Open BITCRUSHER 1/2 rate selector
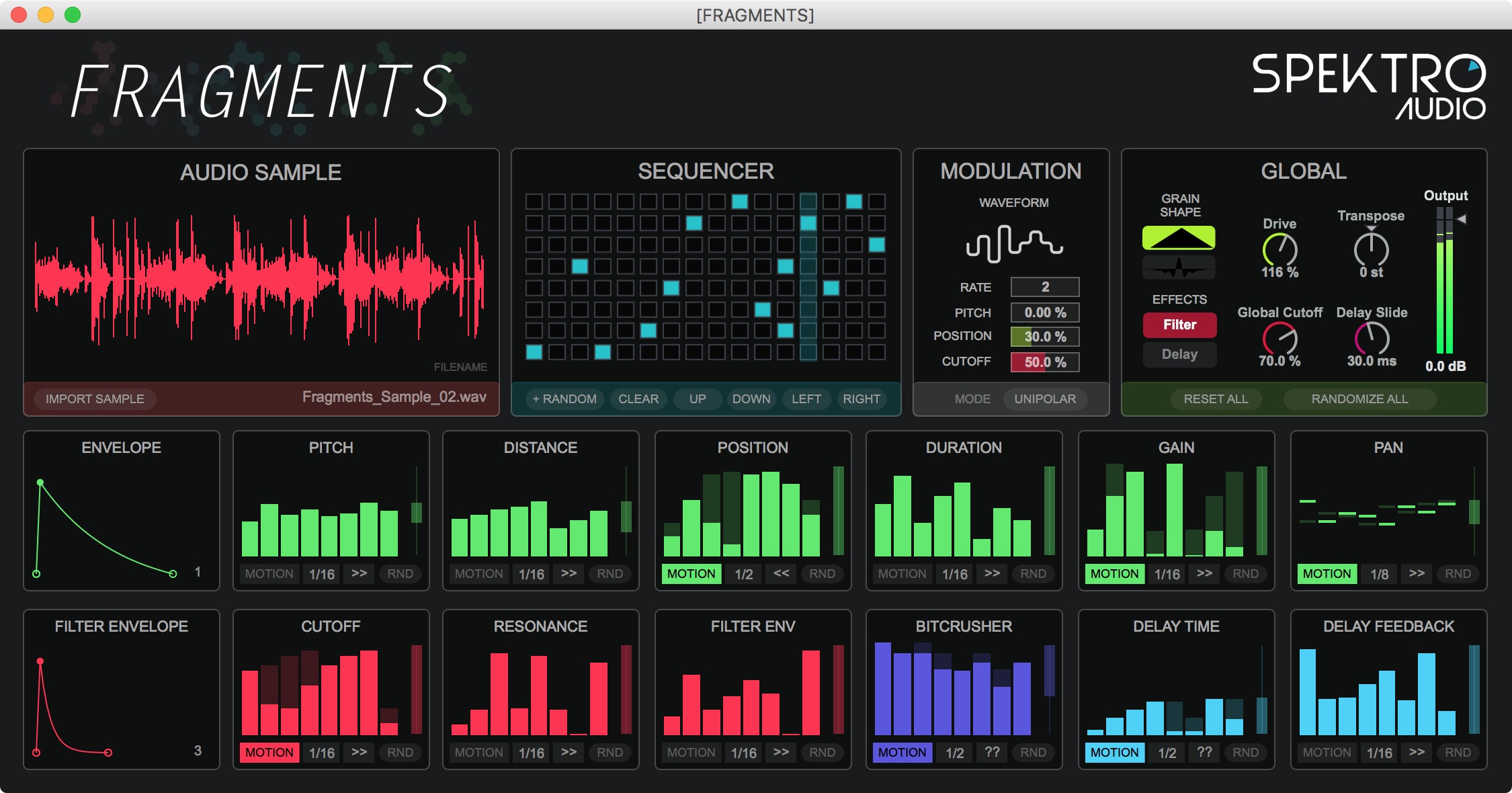Screen dimensions: 1512x793 tap(954, 753)
